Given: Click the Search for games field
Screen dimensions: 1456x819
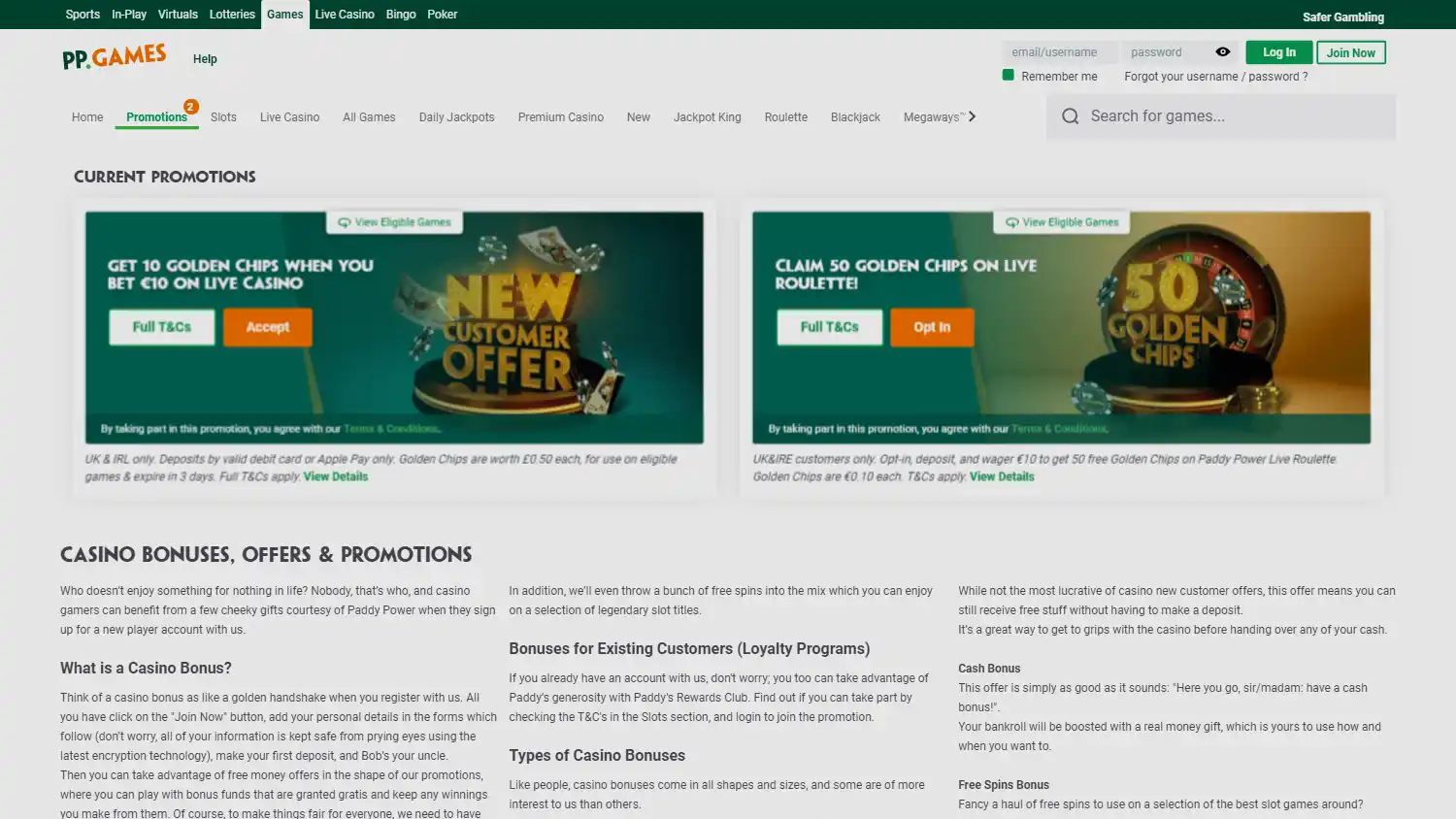Looking at the screenshot, I should click(x=1221, y=116).
